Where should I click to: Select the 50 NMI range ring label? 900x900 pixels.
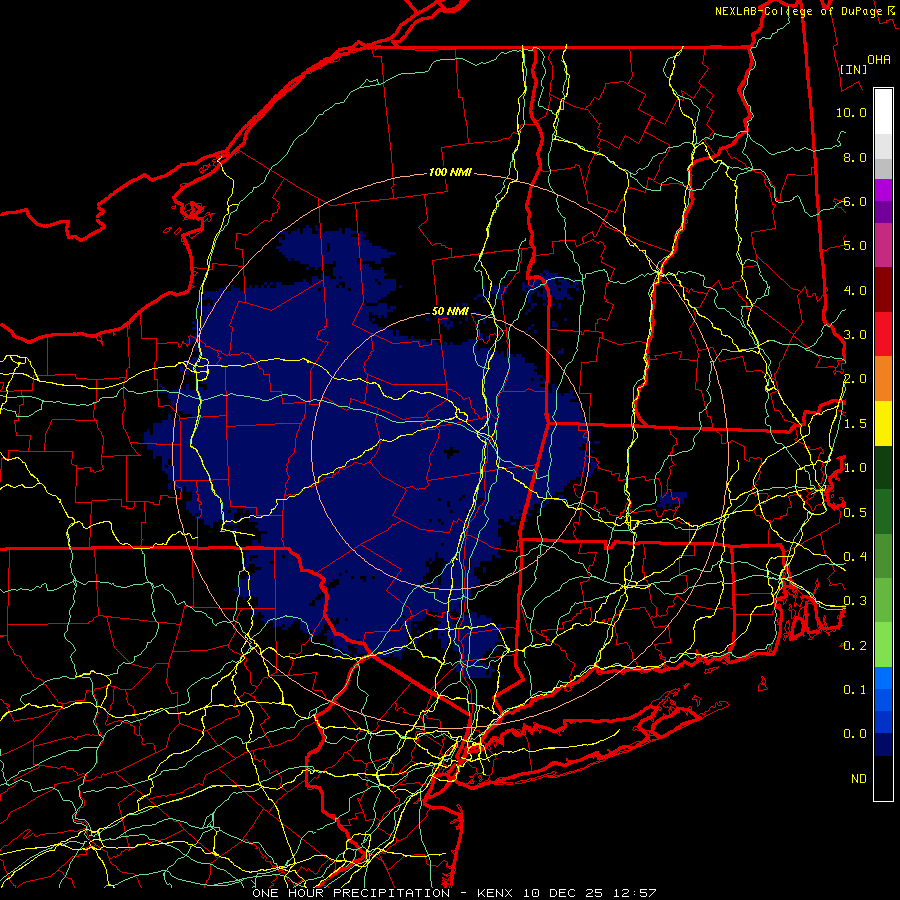click(x=450, y=311)
